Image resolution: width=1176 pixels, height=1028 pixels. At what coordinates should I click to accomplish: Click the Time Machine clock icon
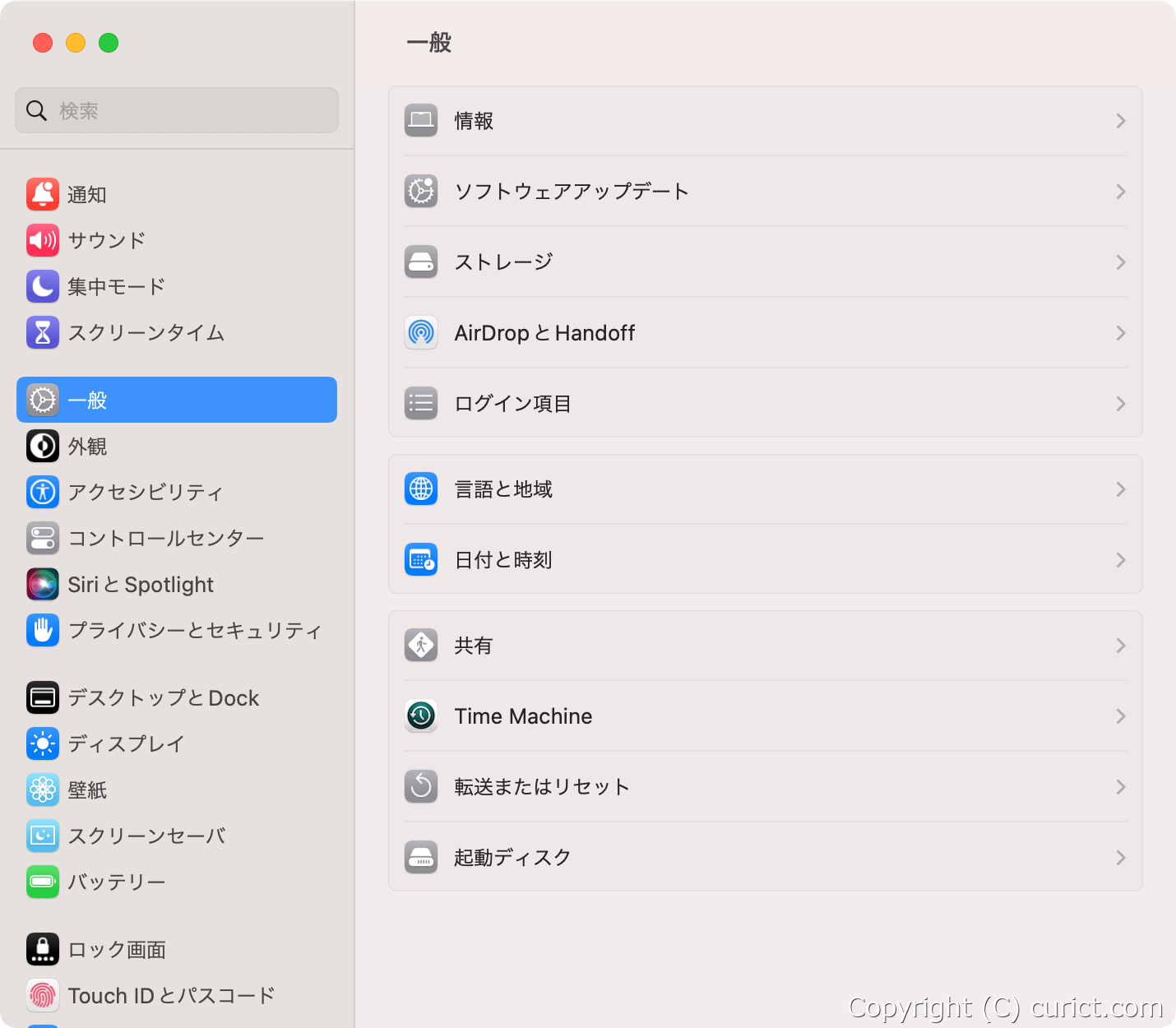(421, 716)
